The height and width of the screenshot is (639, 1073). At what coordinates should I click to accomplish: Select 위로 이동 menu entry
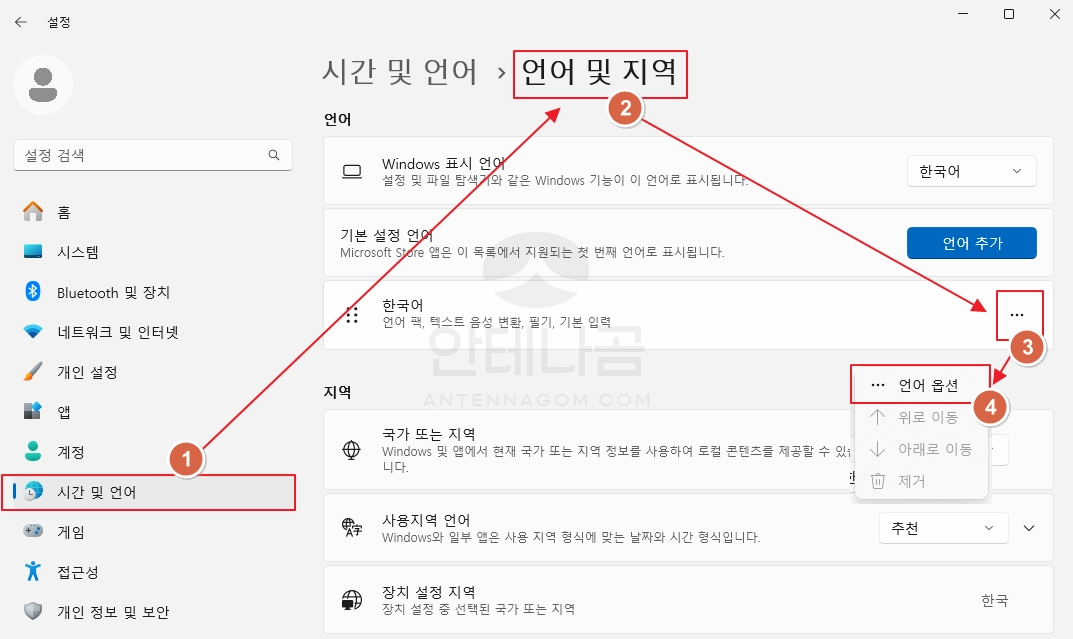pos(921,417)
